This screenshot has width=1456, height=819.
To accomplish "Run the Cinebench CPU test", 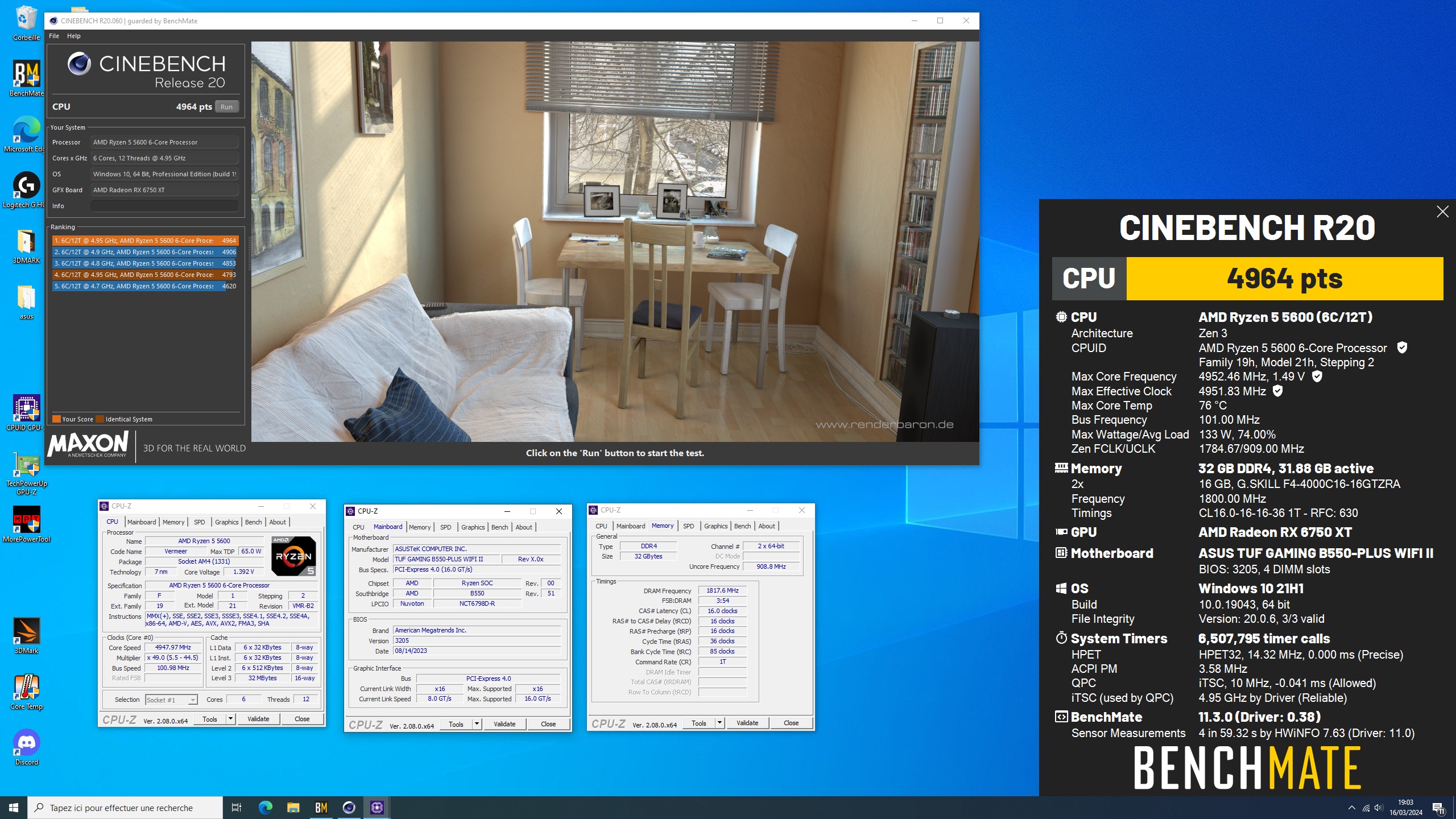I will (226, 107).
